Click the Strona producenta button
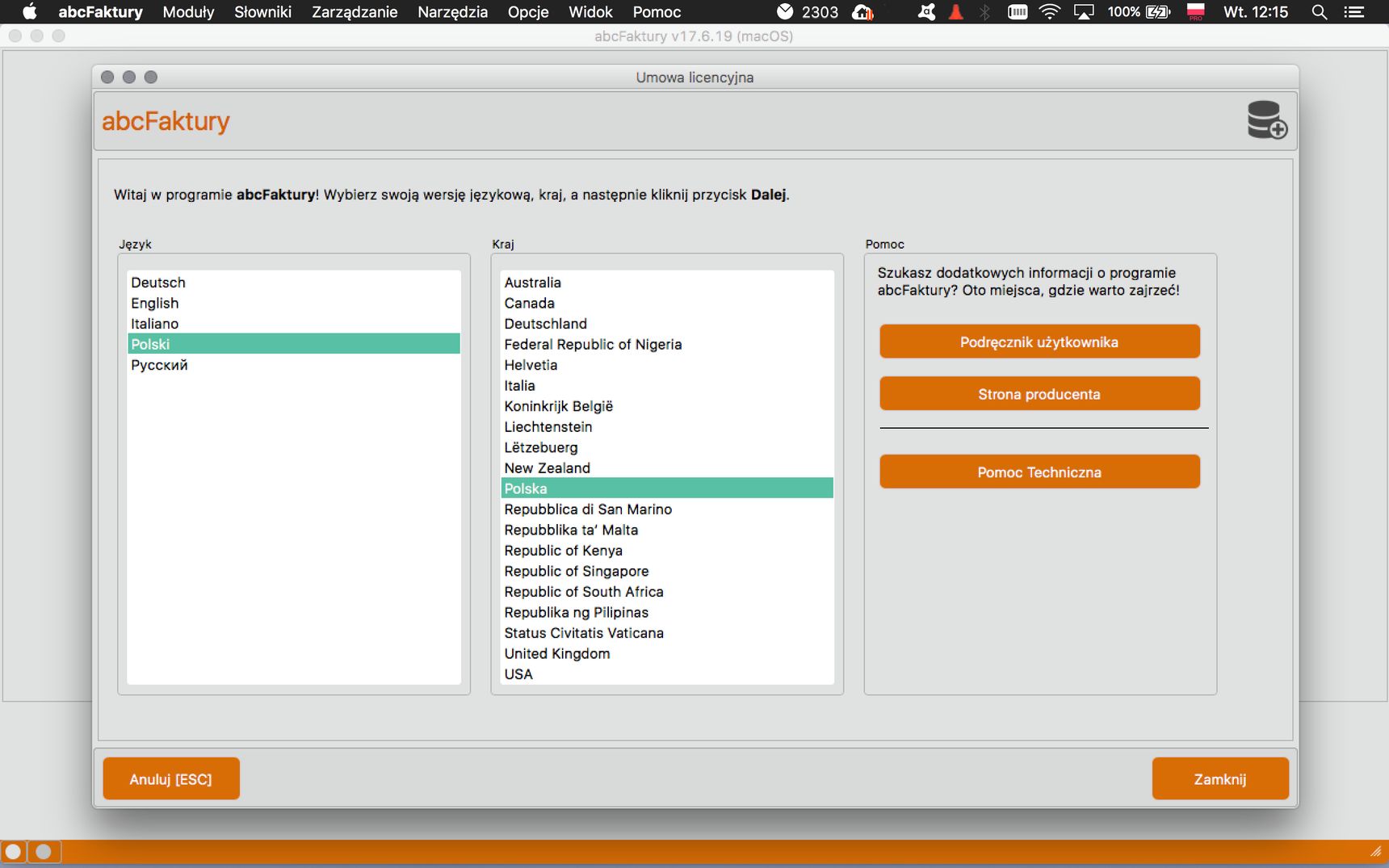1389x868 pixels. tap(1039, 394)
